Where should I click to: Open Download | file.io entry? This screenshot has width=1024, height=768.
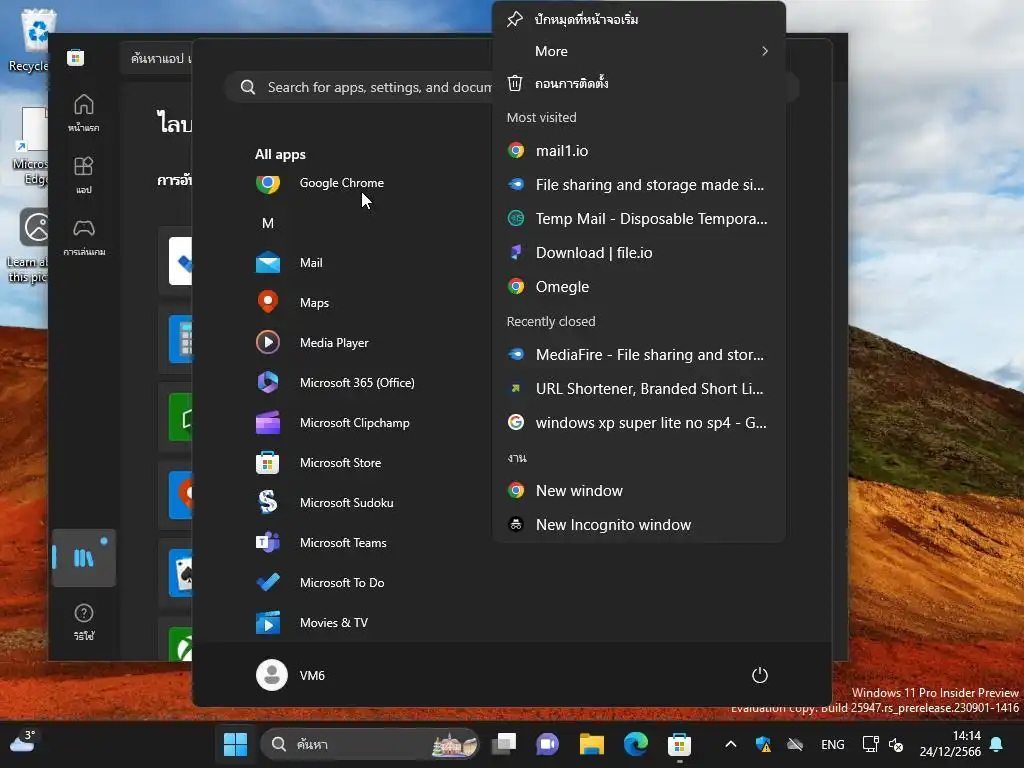click(639, 253)
